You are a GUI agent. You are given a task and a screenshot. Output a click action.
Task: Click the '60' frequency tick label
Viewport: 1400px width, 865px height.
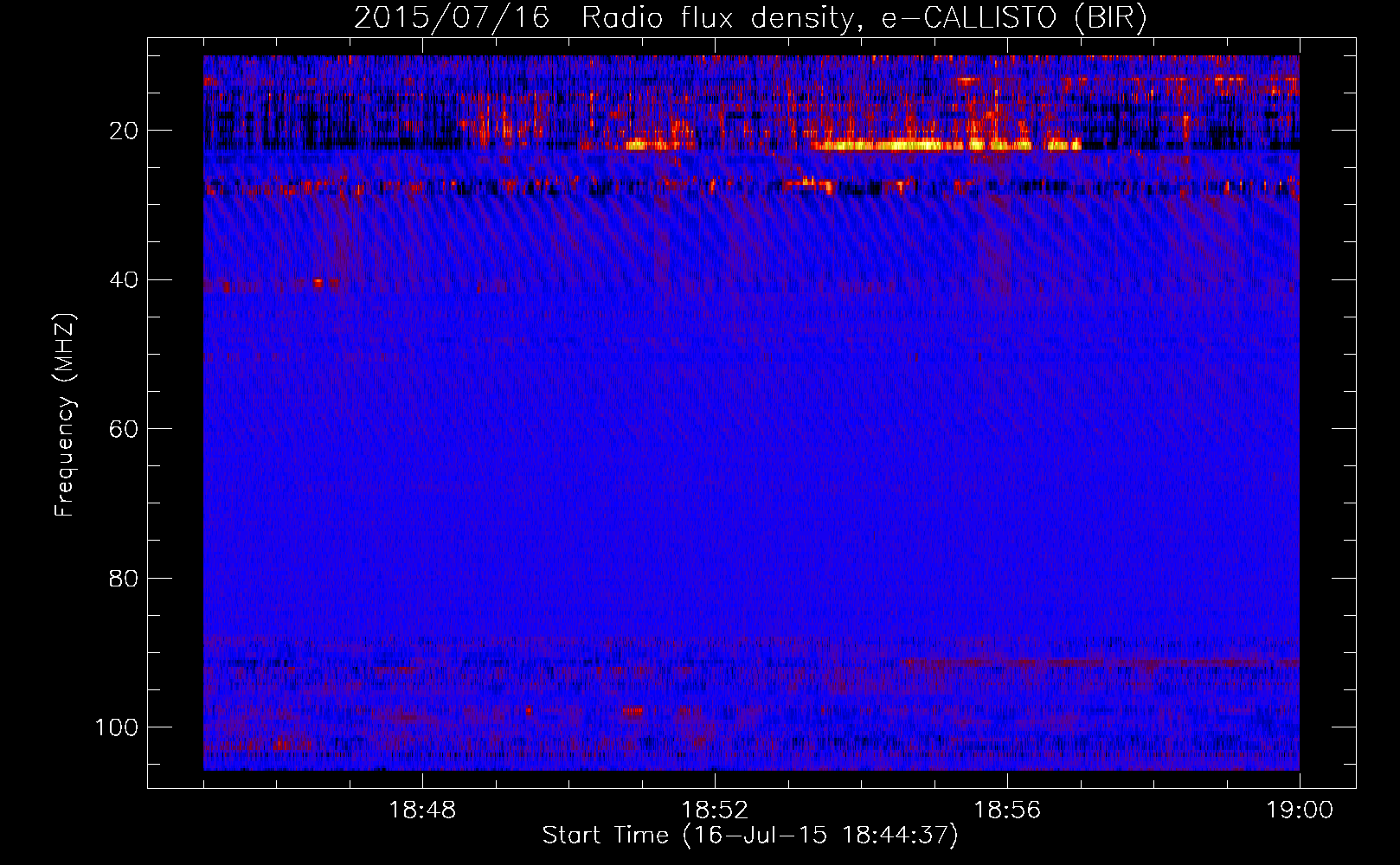tap(125, 429)
